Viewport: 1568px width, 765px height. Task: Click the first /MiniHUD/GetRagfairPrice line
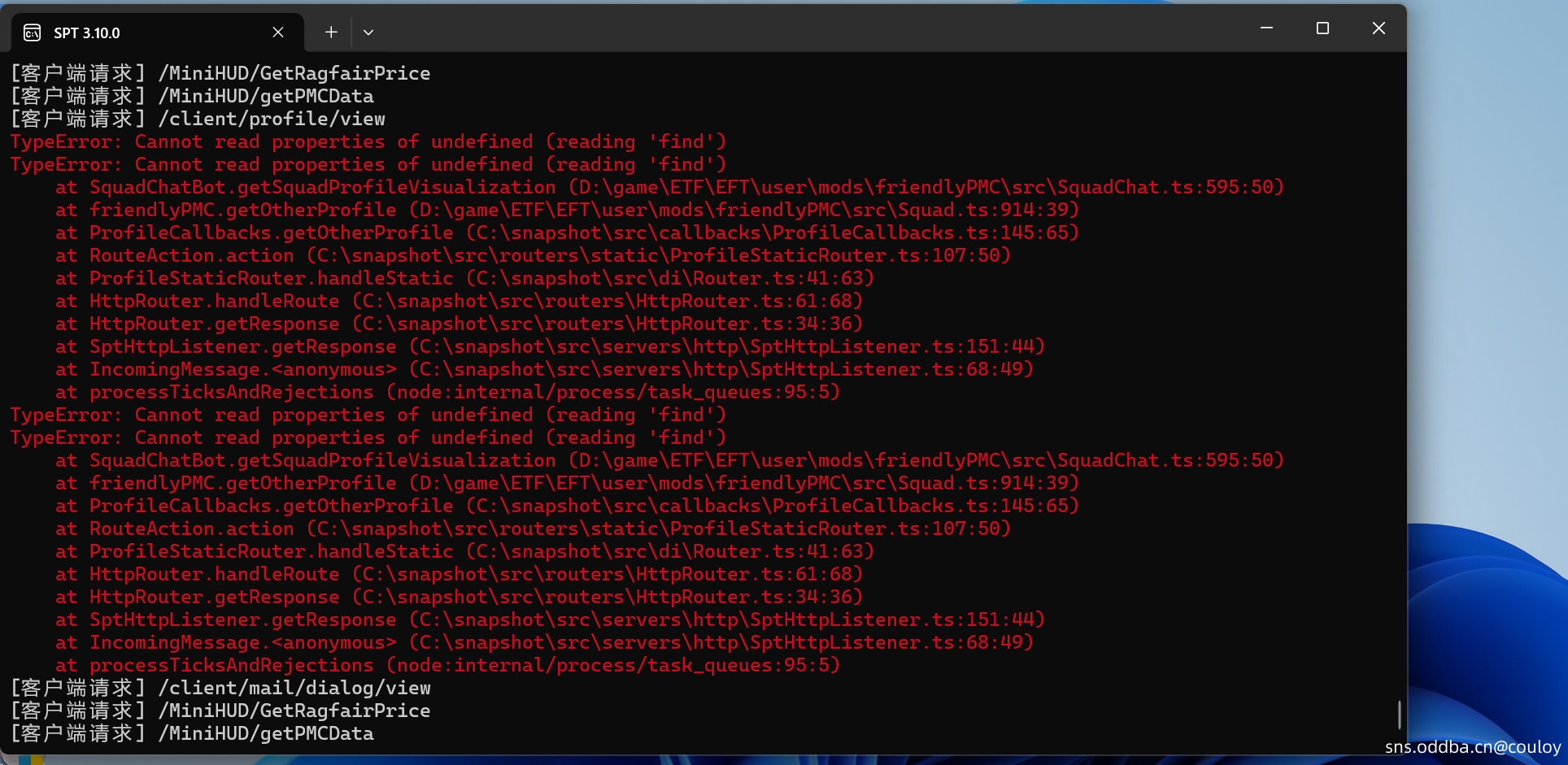click(x=220, y=73)
